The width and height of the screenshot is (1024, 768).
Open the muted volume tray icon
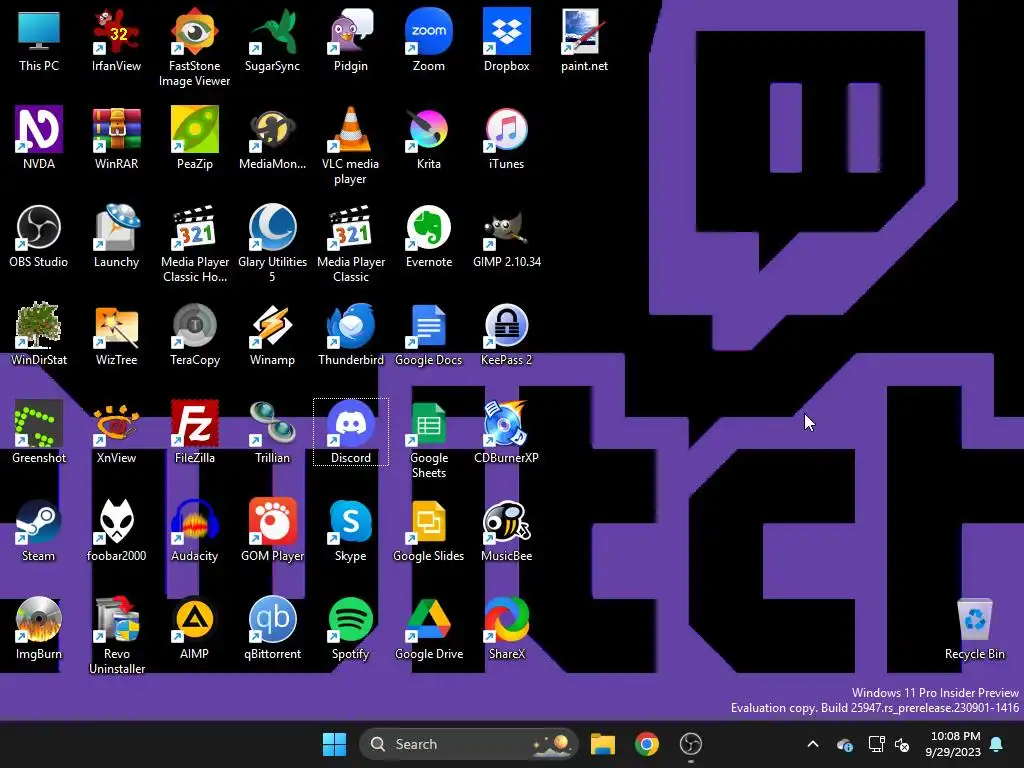point(903,744)
